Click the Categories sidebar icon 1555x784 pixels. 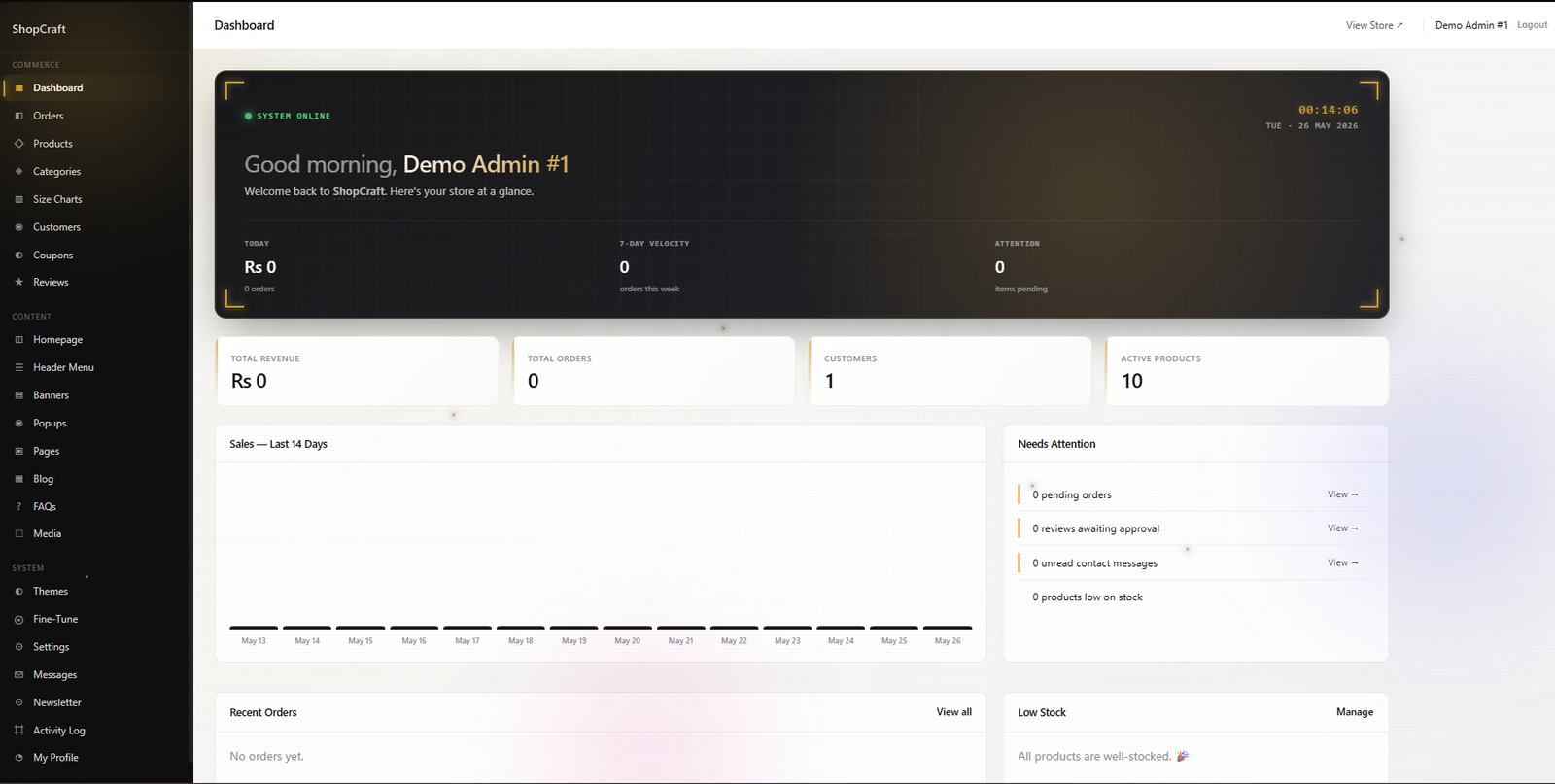18,171
